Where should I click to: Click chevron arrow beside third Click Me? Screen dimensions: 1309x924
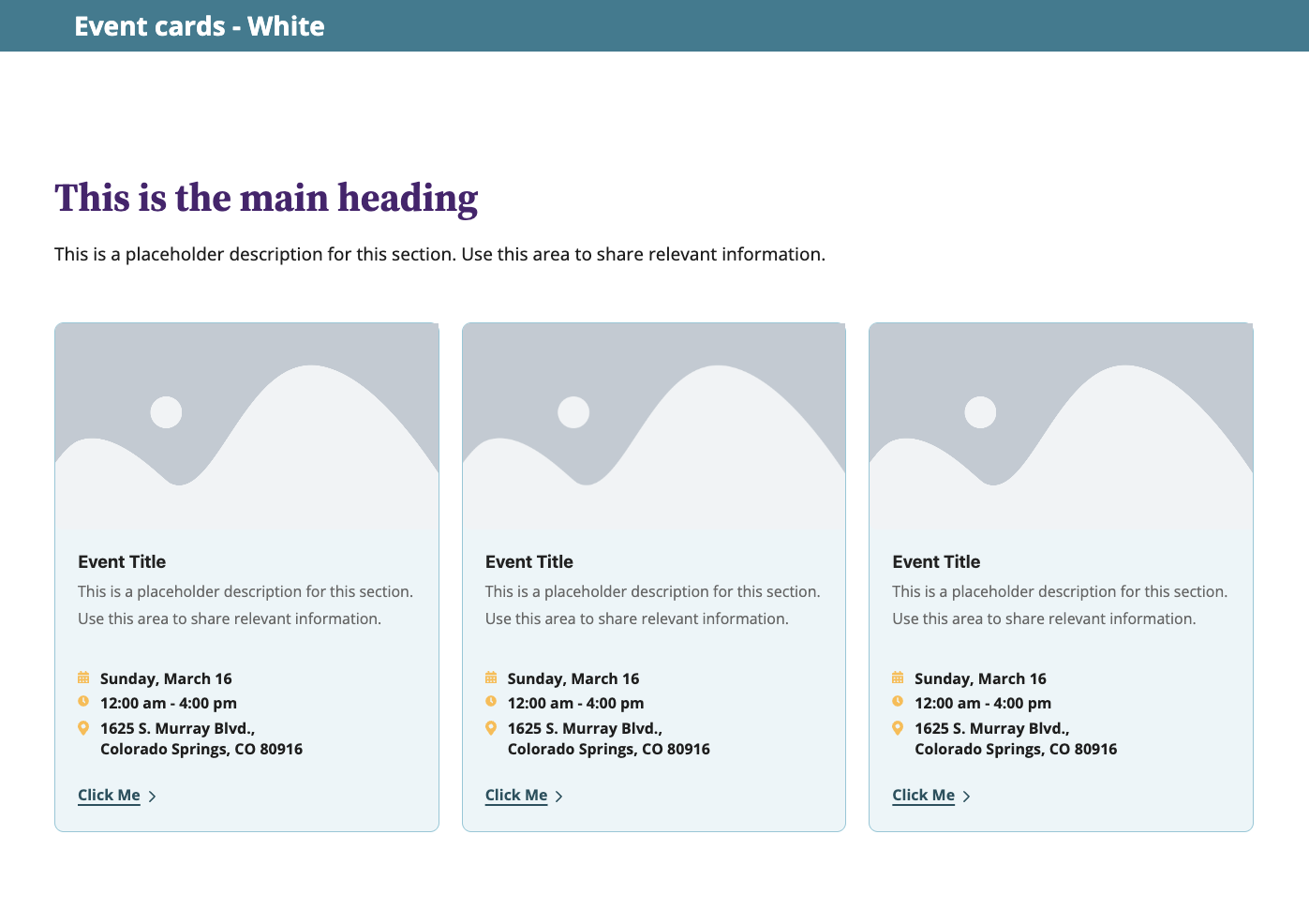(x=967, y=797)
